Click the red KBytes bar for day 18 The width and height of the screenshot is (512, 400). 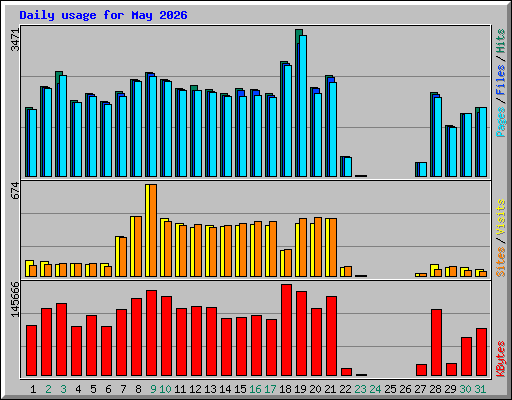coord(286,330)
